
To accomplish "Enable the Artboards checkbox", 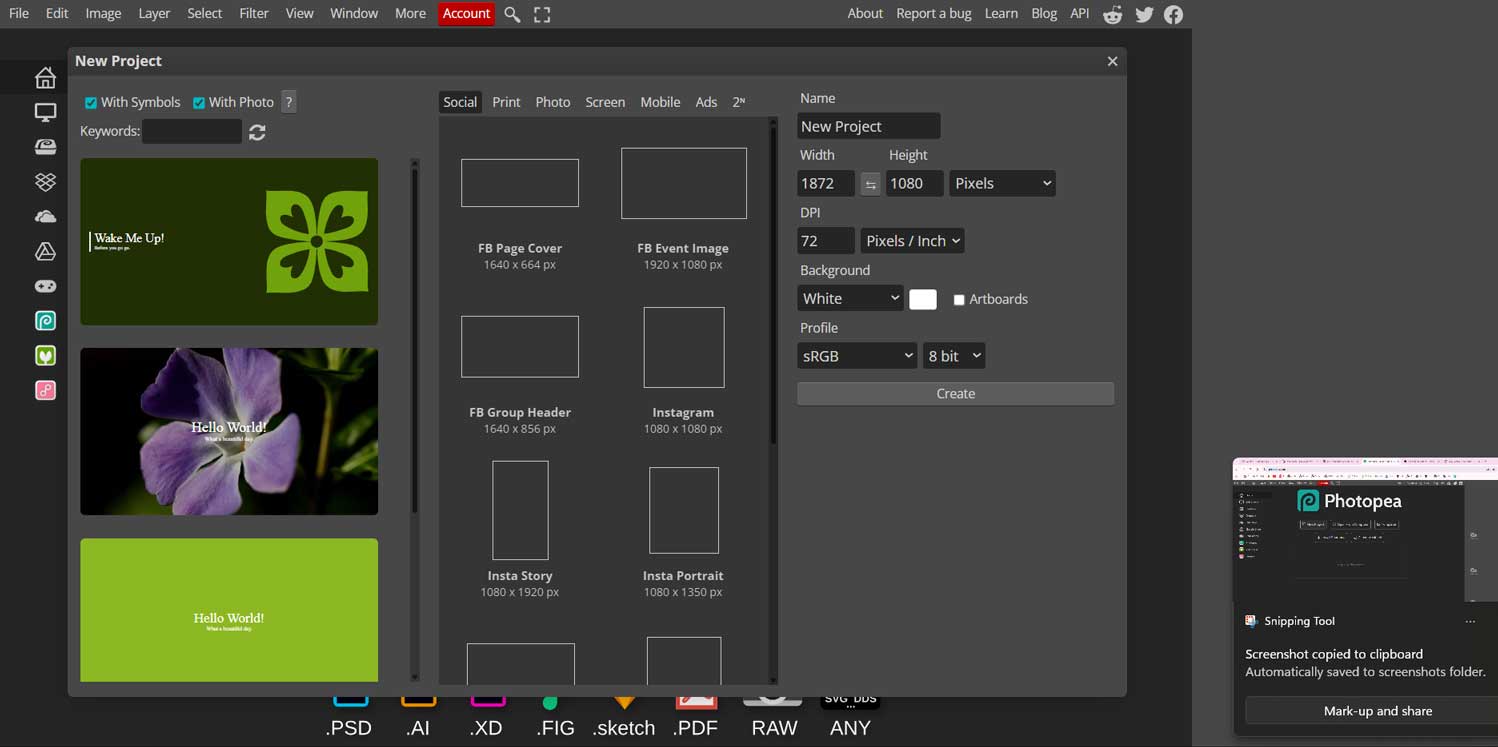I will (x=959, y=298).
